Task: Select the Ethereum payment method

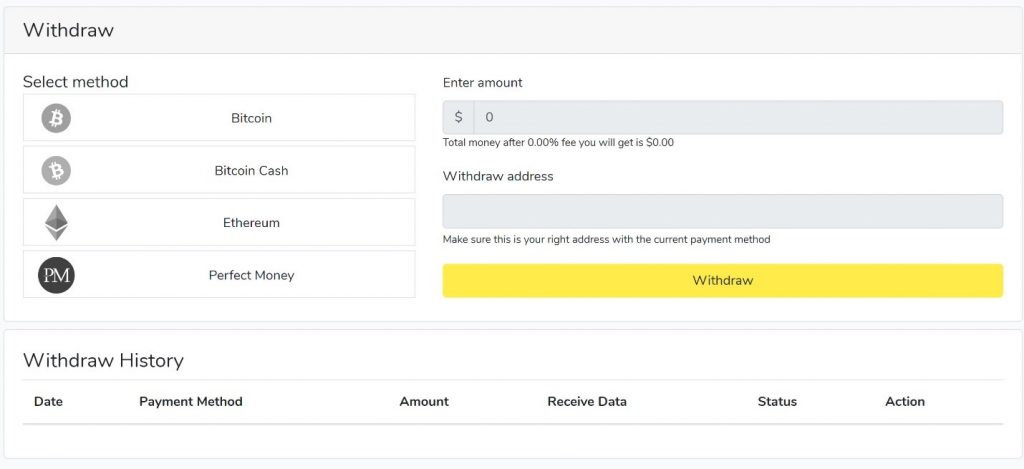Action: [219, 222]
